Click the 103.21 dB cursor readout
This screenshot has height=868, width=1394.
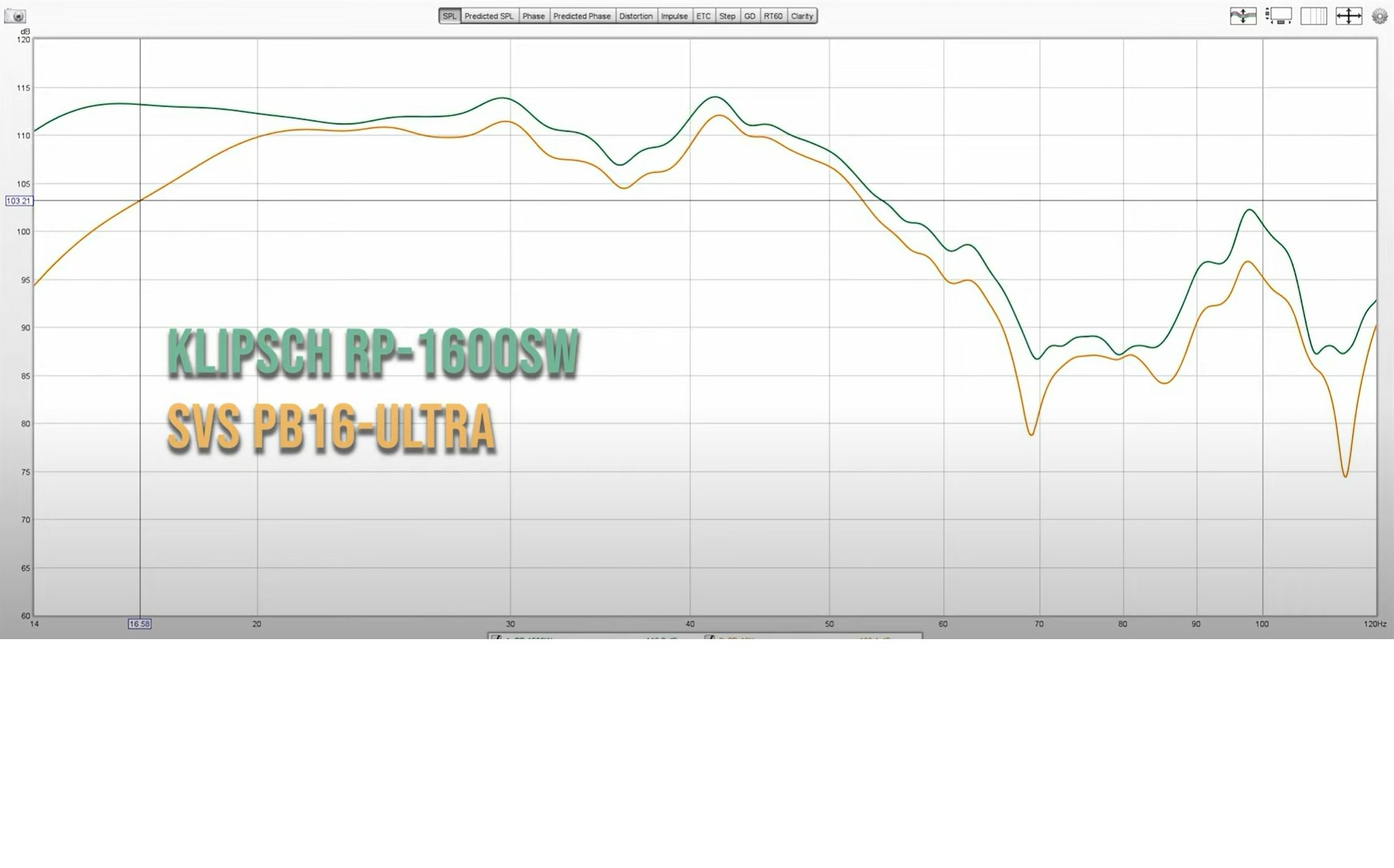(x=18, y=201)
